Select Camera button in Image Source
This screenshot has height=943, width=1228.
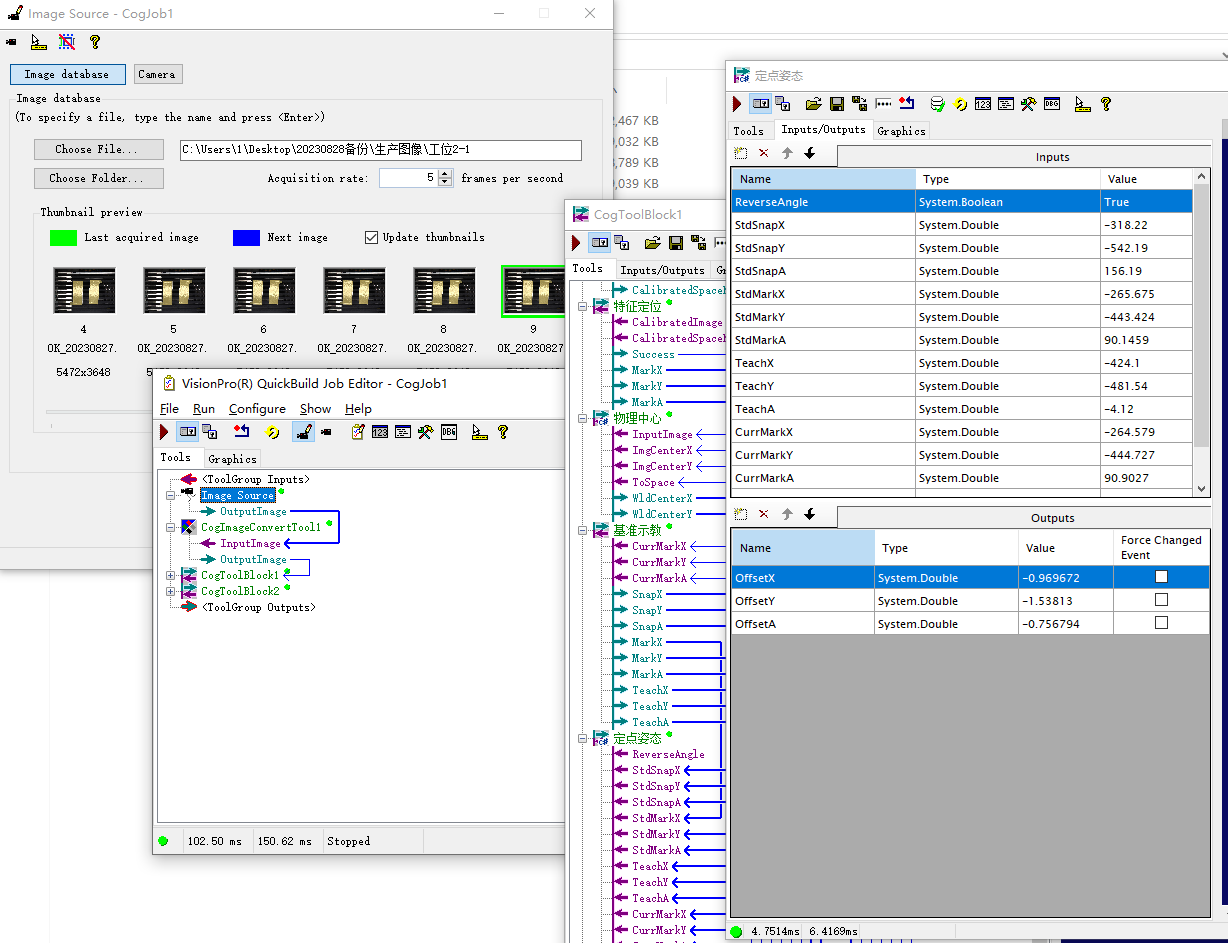(x=157, y=74)
